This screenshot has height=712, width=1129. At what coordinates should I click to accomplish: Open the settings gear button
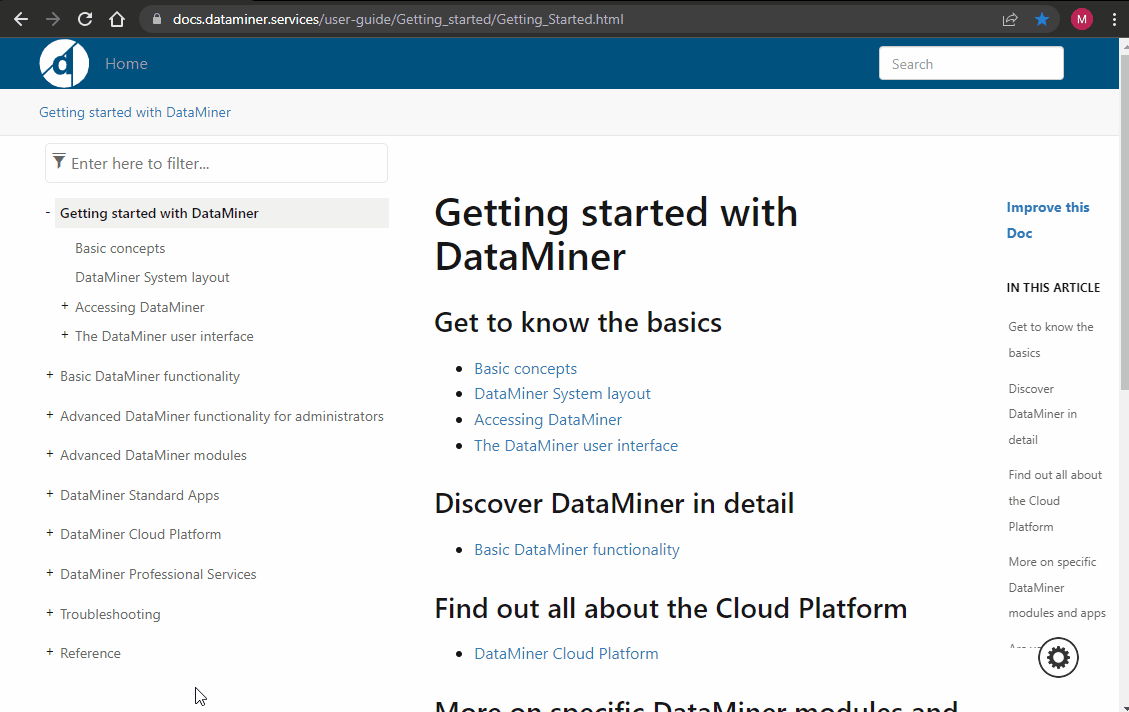[1058, 657]
